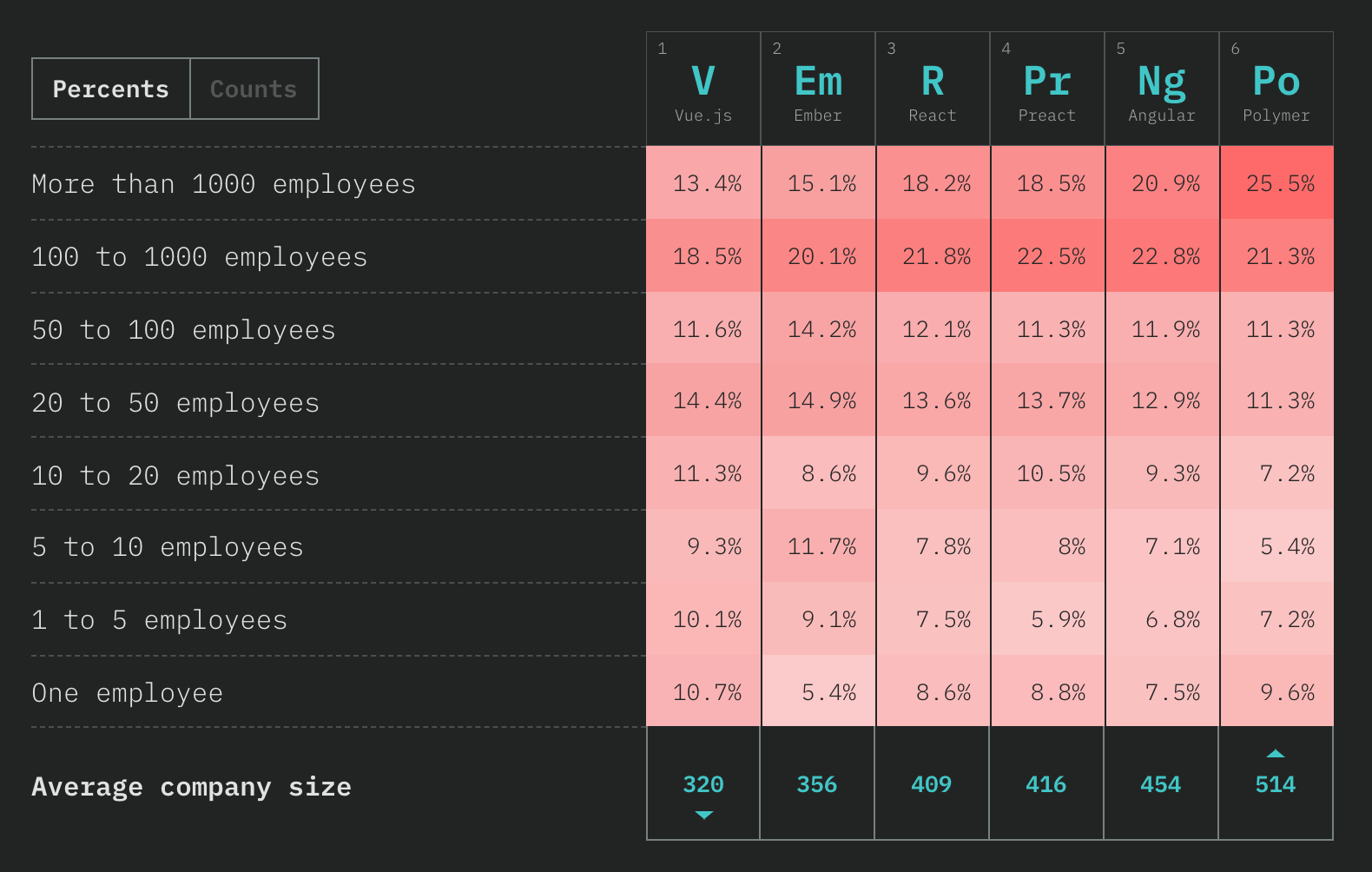1372x872 pixels.
Task: Click the React 9.6% 10 to 20 cell
Action: pyautogui.click(x=933, y=473)
